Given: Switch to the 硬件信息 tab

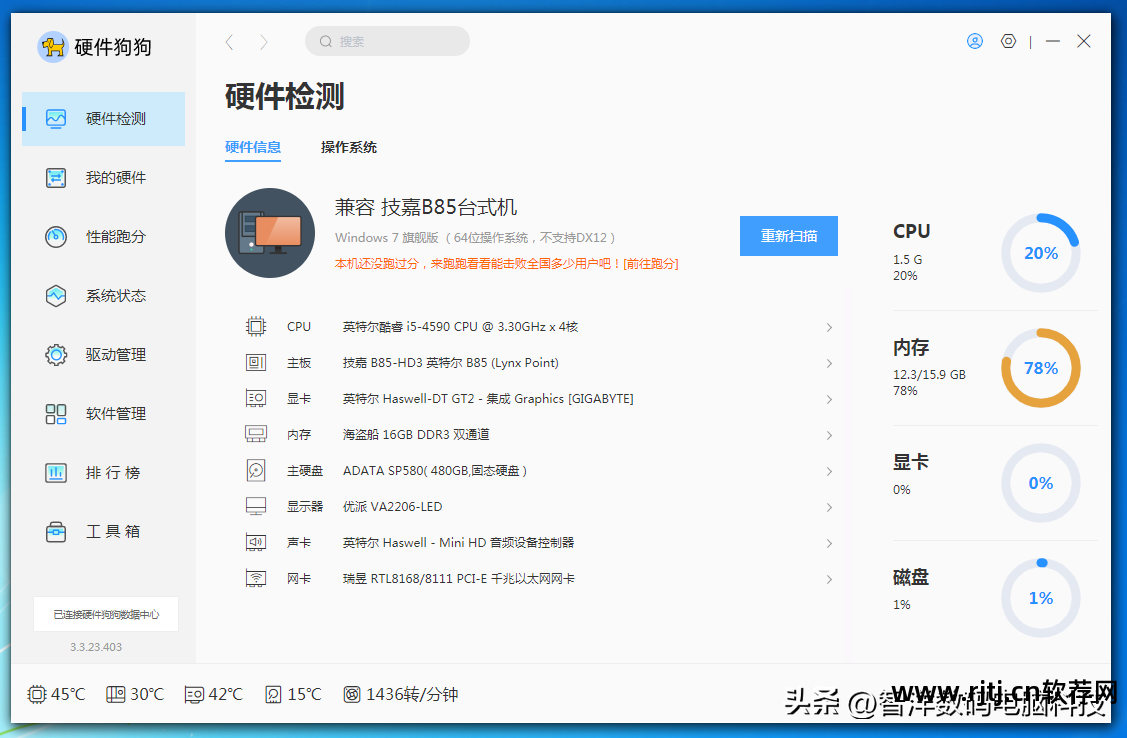Looking at the screenshot, I should 252,147.
